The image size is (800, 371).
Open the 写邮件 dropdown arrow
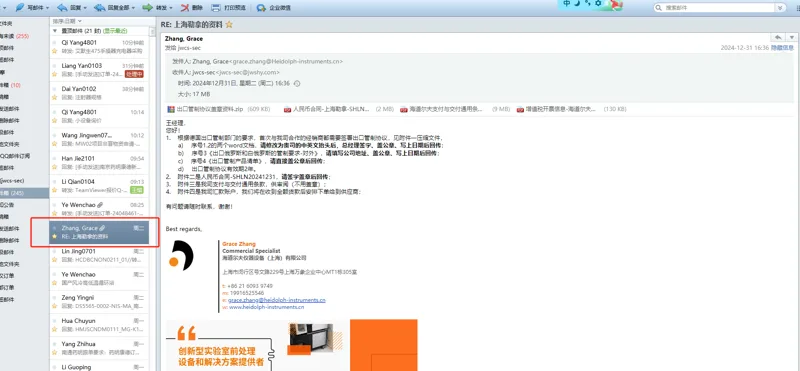point(47,8)
